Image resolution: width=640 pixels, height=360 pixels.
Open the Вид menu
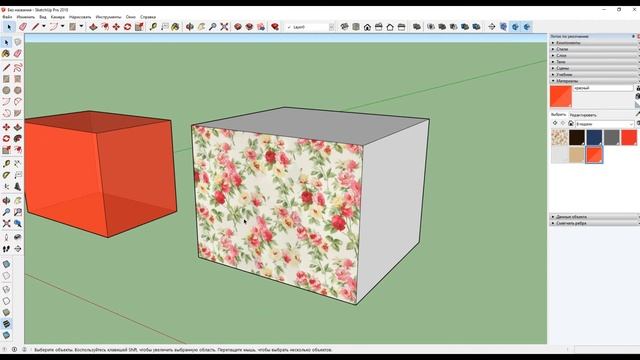(42, 17)
